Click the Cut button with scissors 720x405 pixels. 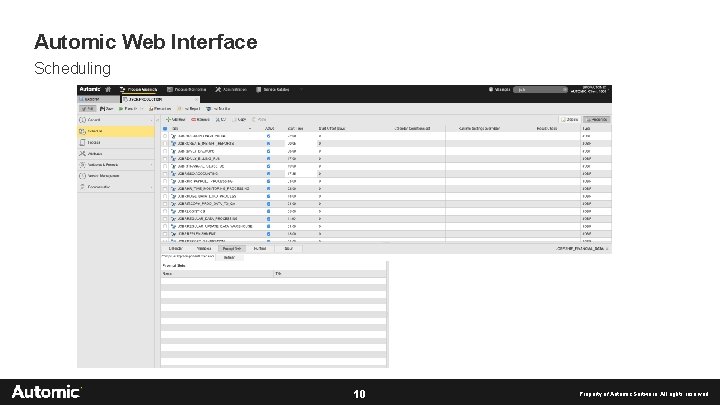pos(221,119)
